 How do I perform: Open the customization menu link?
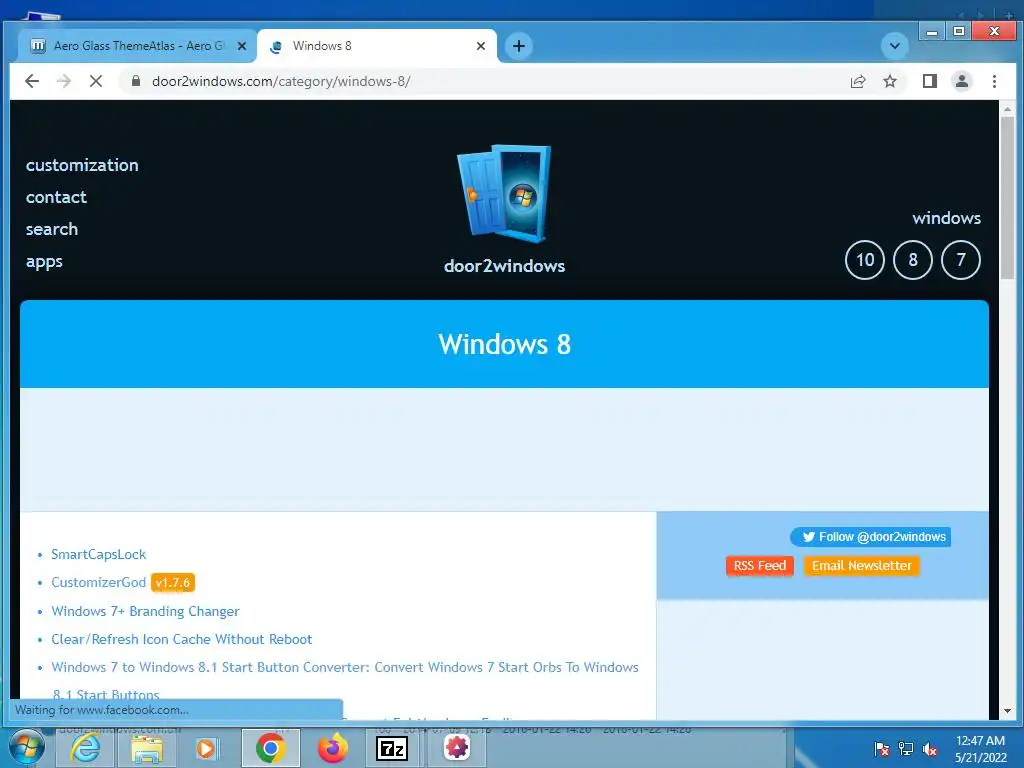[82, 165]
